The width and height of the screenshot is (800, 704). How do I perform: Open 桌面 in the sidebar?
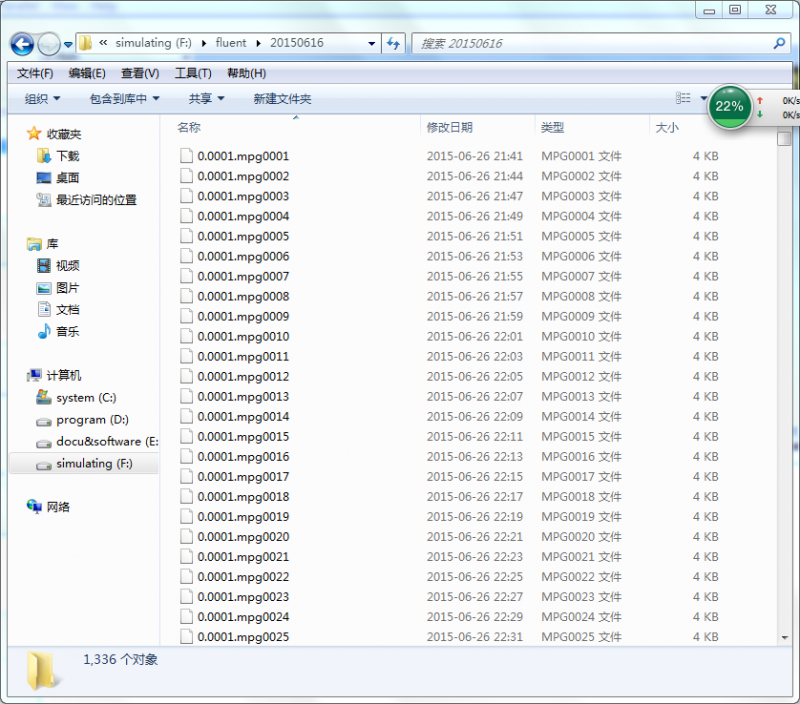[x=58, y=178]
